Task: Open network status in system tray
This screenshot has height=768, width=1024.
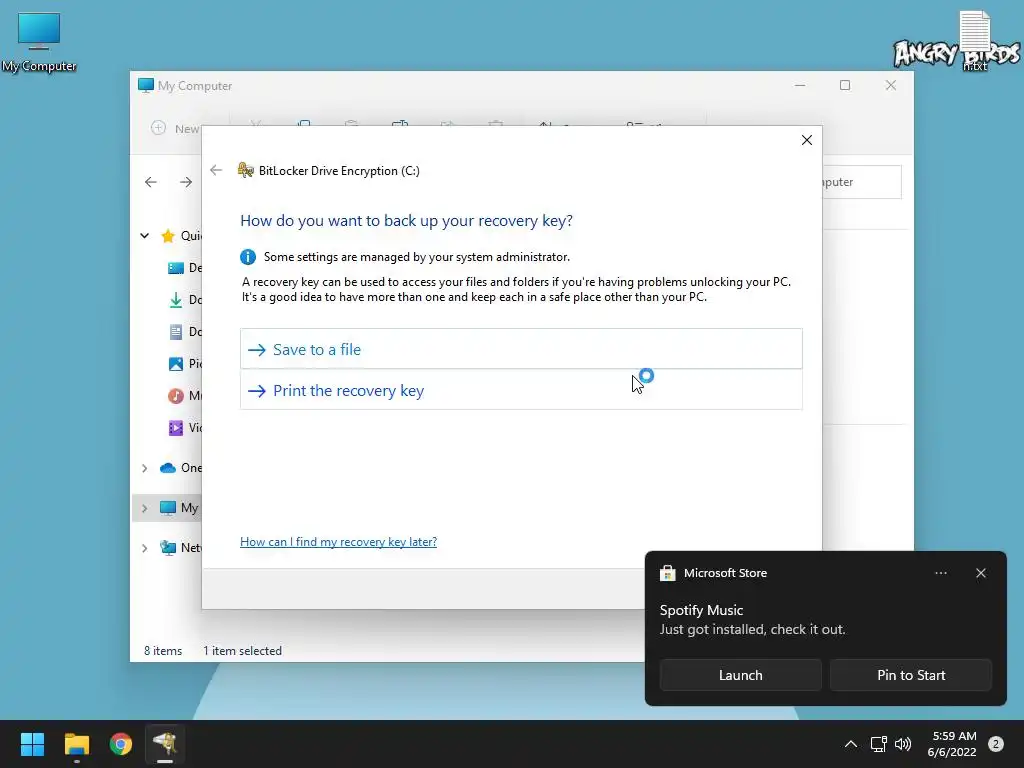Action: click(878, 744)
